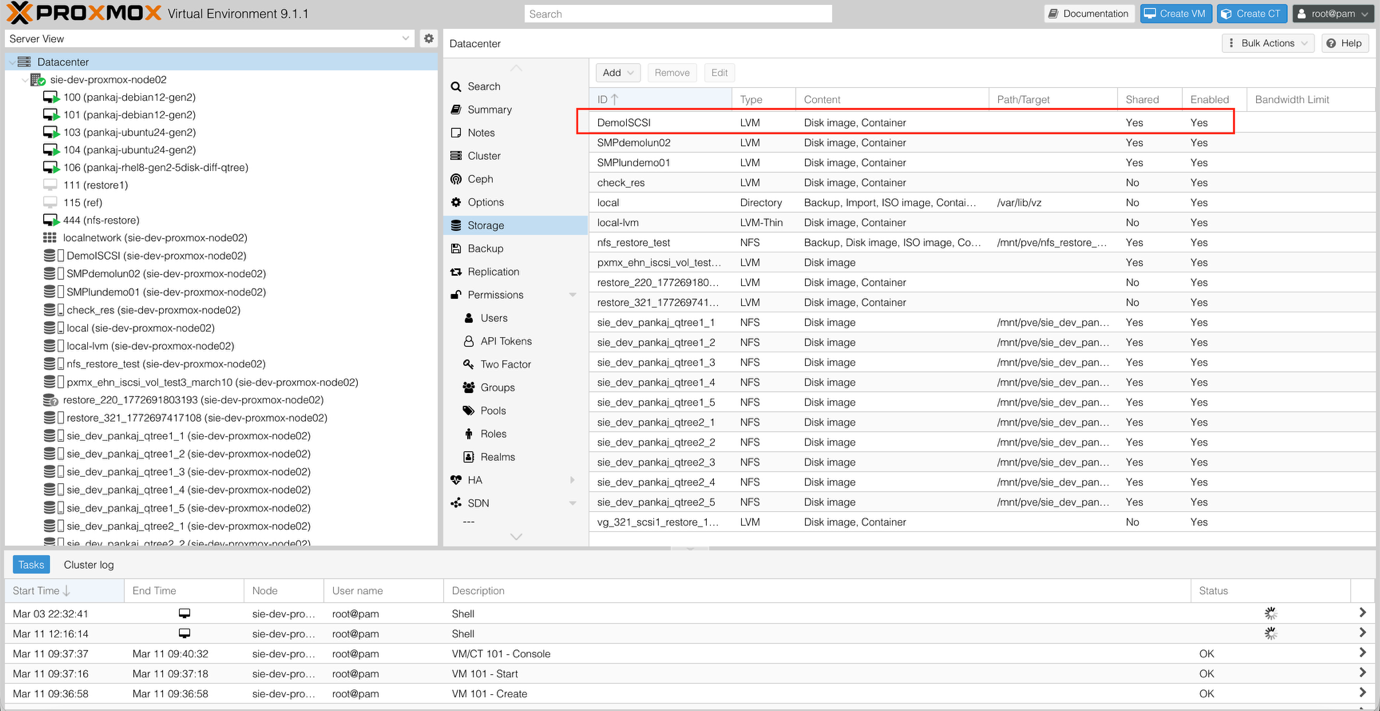Click the Users icon under Permissions

pyautogui.click(x=468, y=317)
